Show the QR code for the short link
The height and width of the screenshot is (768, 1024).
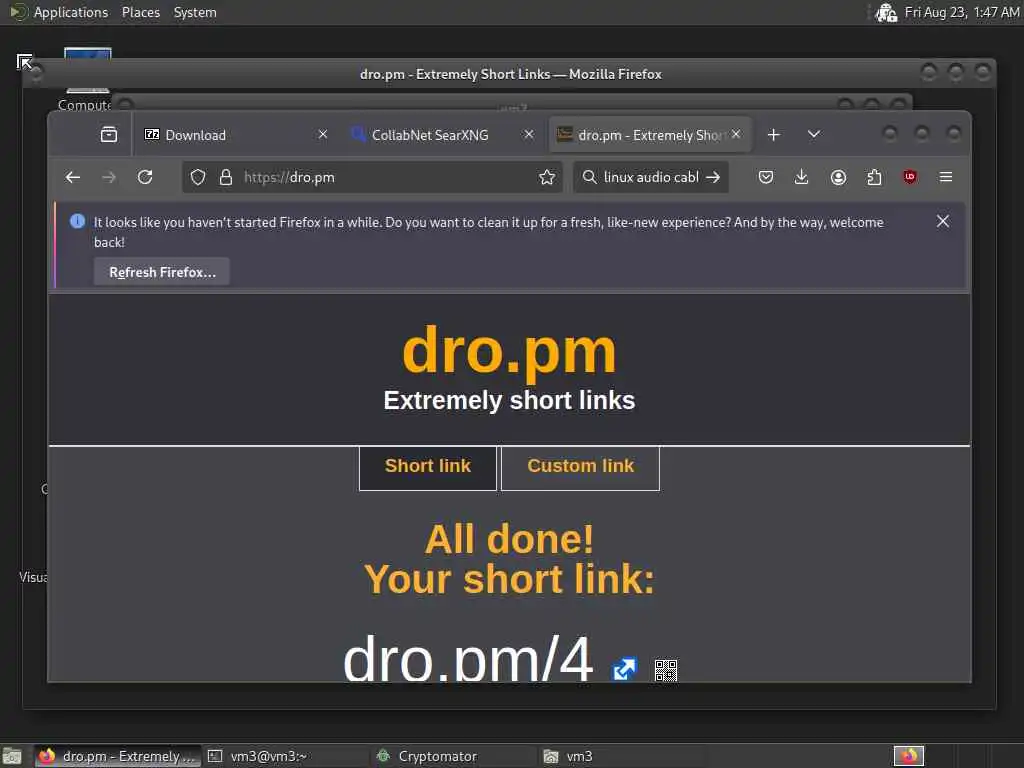tap(665, 670)
